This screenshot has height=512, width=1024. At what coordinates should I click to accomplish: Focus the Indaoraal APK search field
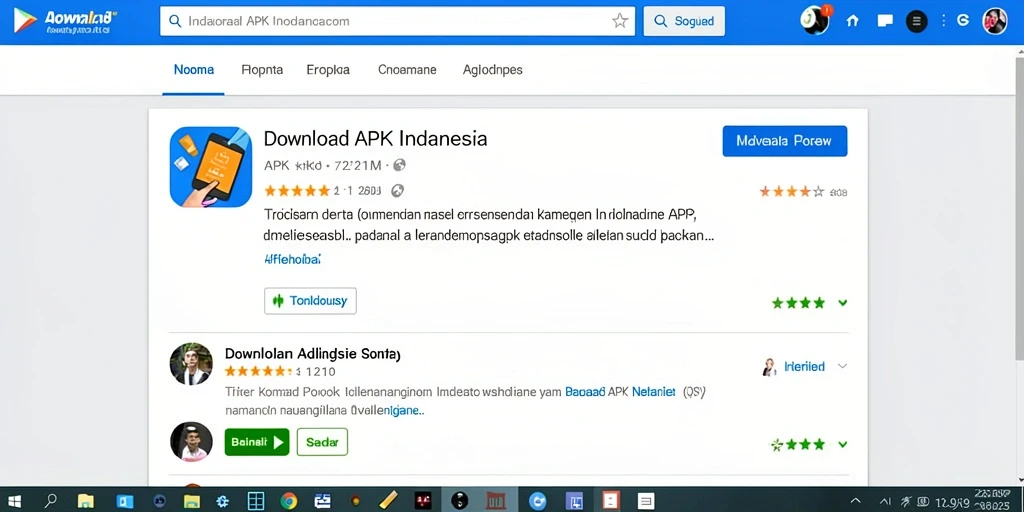tap(397, 21)
